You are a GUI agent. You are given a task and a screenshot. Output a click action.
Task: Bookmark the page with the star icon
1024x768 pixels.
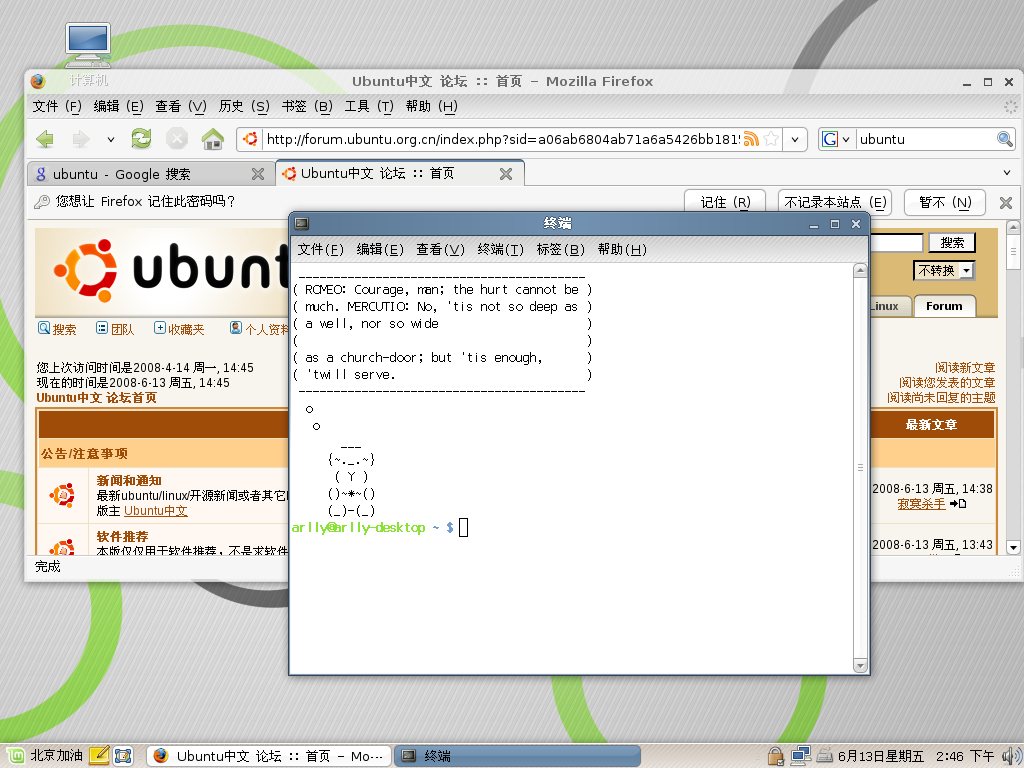[x=771, y=138]
